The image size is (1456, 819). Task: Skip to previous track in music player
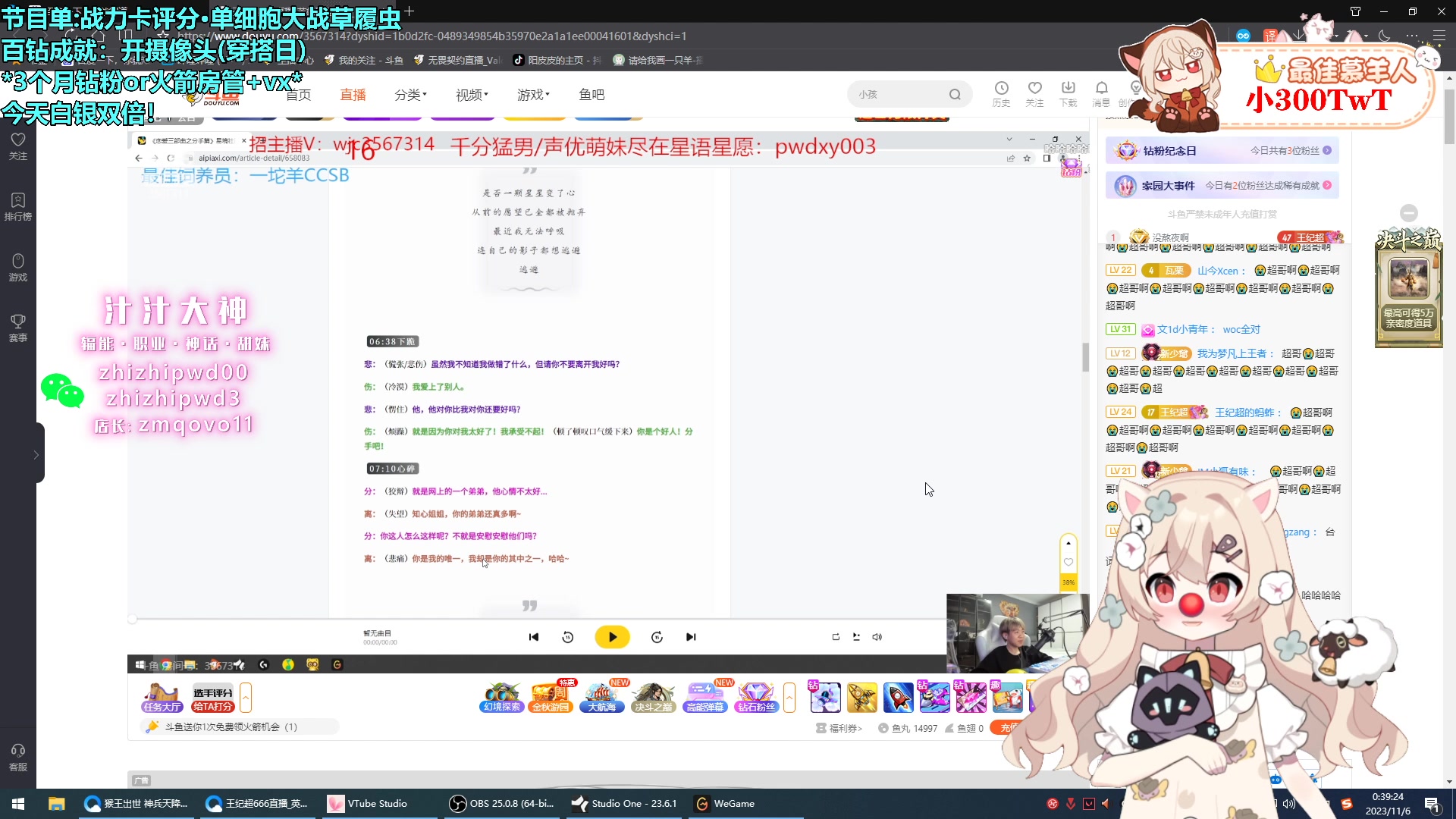coord(534,637)
